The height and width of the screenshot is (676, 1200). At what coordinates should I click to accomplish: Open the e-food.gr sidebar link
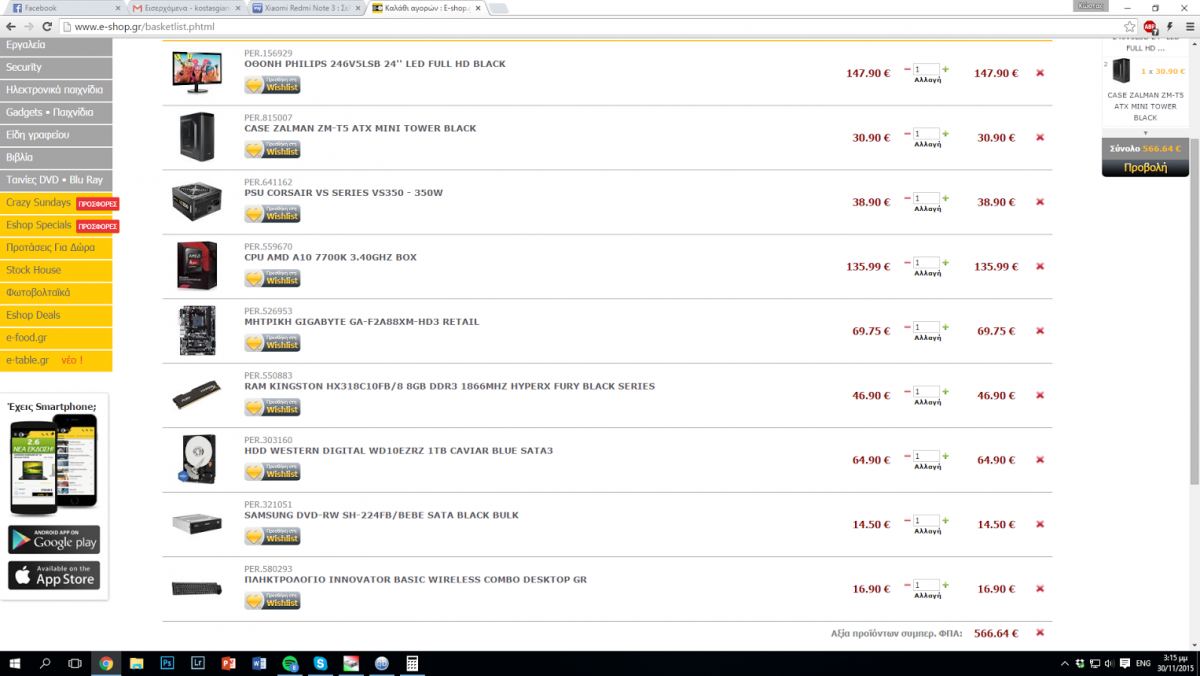pyautogui.click(x=56, y=338)
